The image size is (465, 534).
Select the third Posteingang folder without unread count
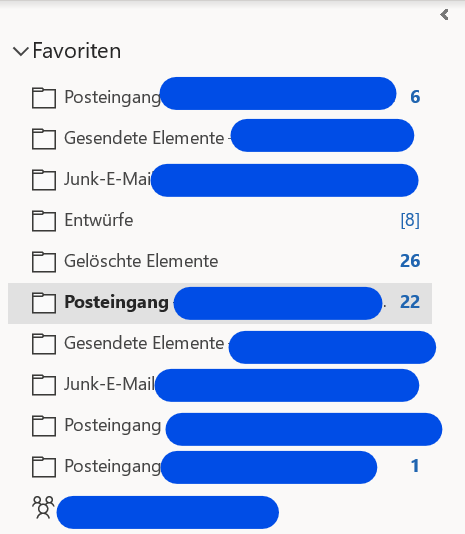coord(220,426)
